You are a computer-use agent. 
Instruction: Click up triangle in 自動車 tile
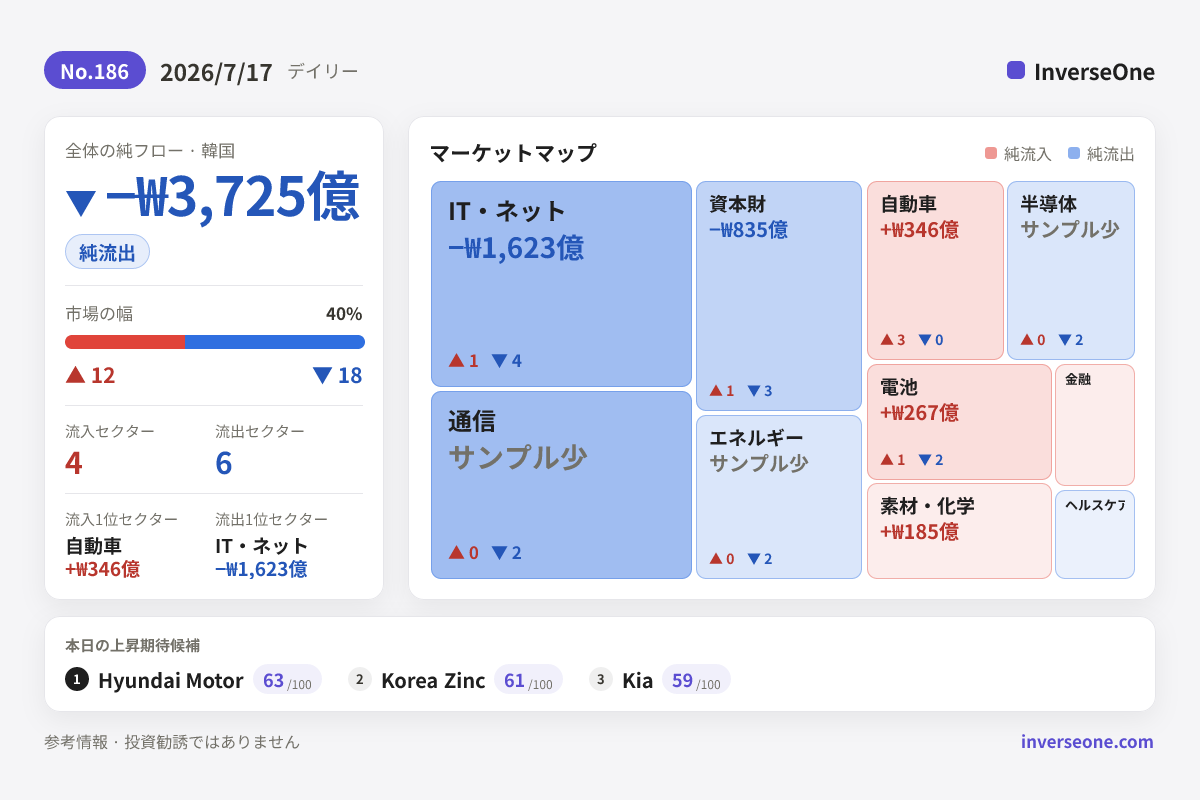point(887,339)
